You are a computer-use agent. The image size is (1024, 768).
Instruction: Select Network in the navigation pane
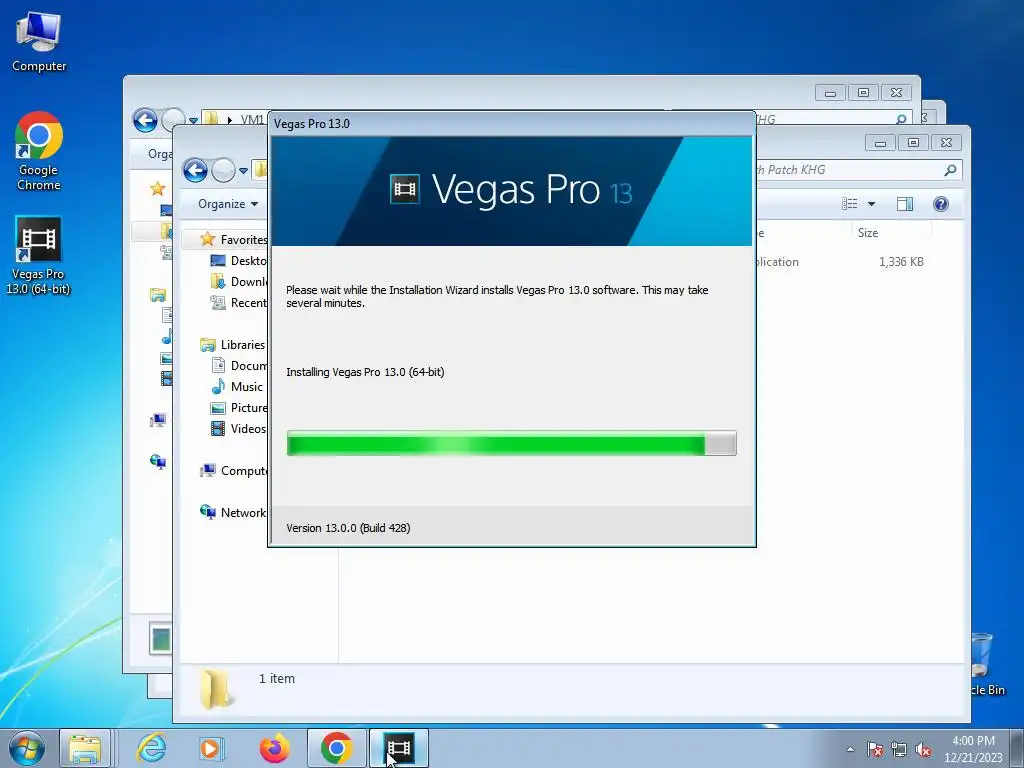point(233,513)
